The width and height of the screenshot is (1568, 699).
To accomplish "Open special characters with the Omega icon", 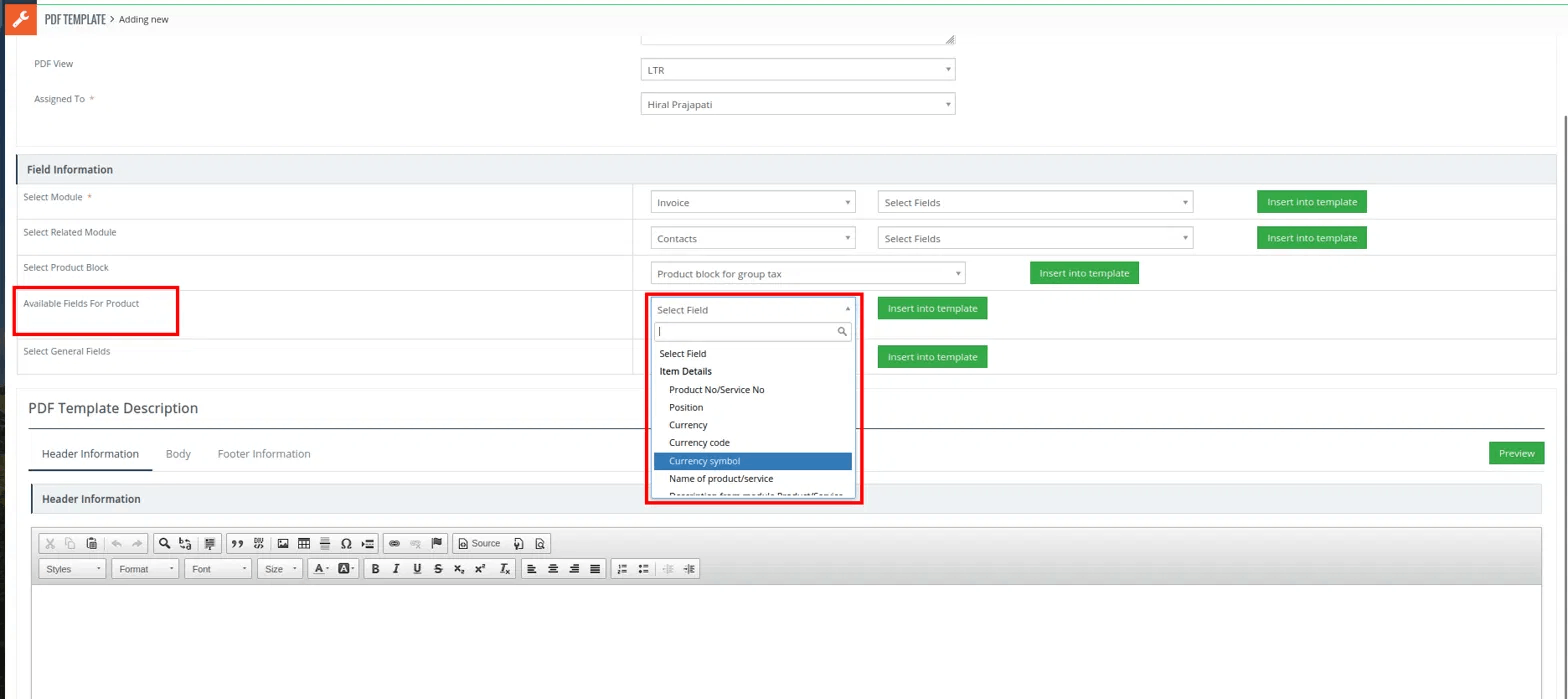I will [x=346, y=544].
